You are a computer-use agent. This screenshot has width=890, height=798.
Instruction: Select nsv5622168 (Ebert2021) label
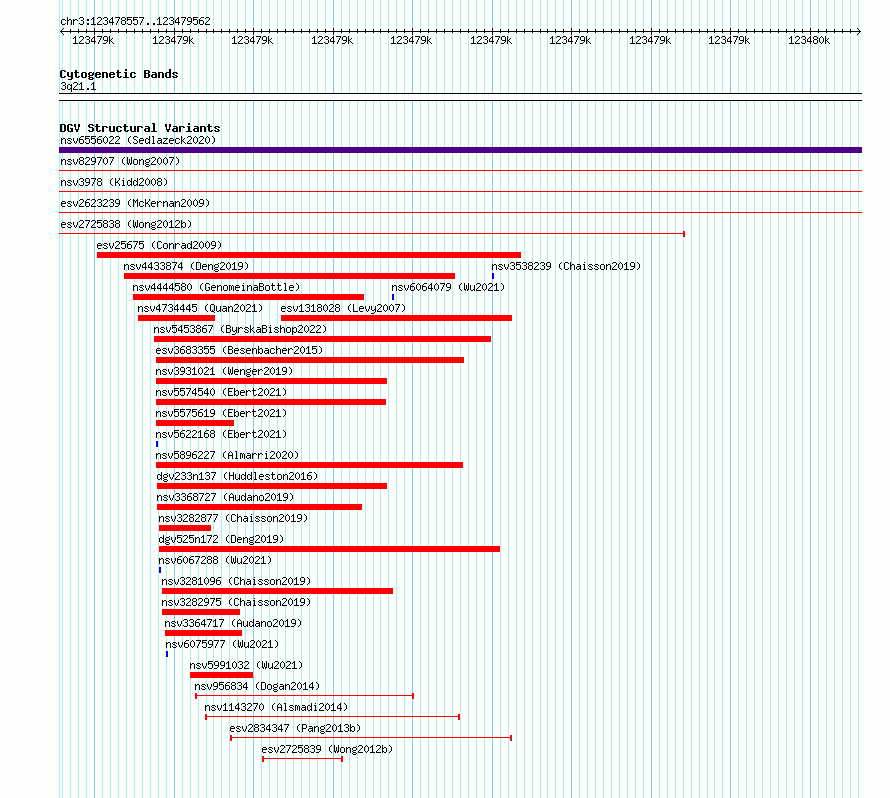tap(221, 434)
